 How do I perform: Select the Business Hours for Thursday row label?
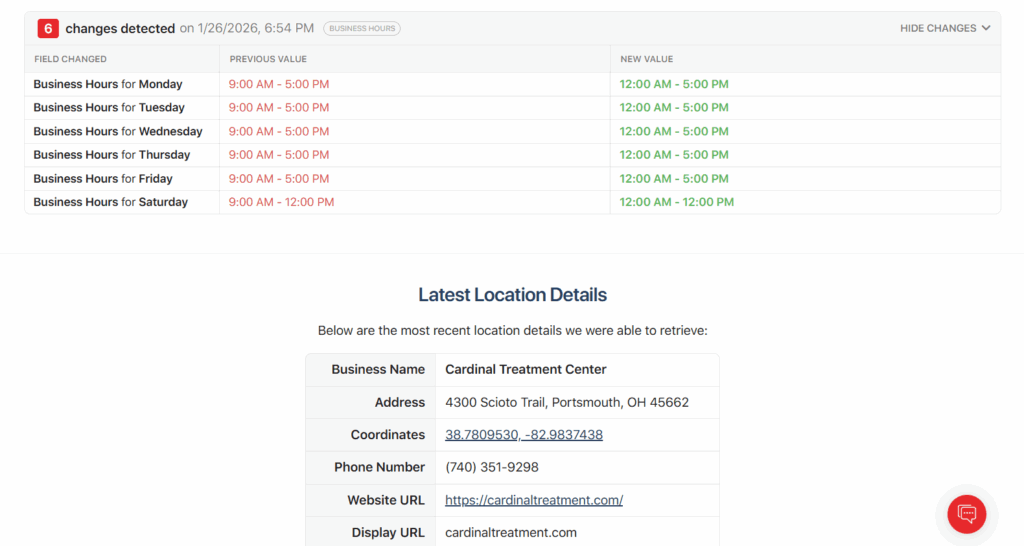coord(112,155)
